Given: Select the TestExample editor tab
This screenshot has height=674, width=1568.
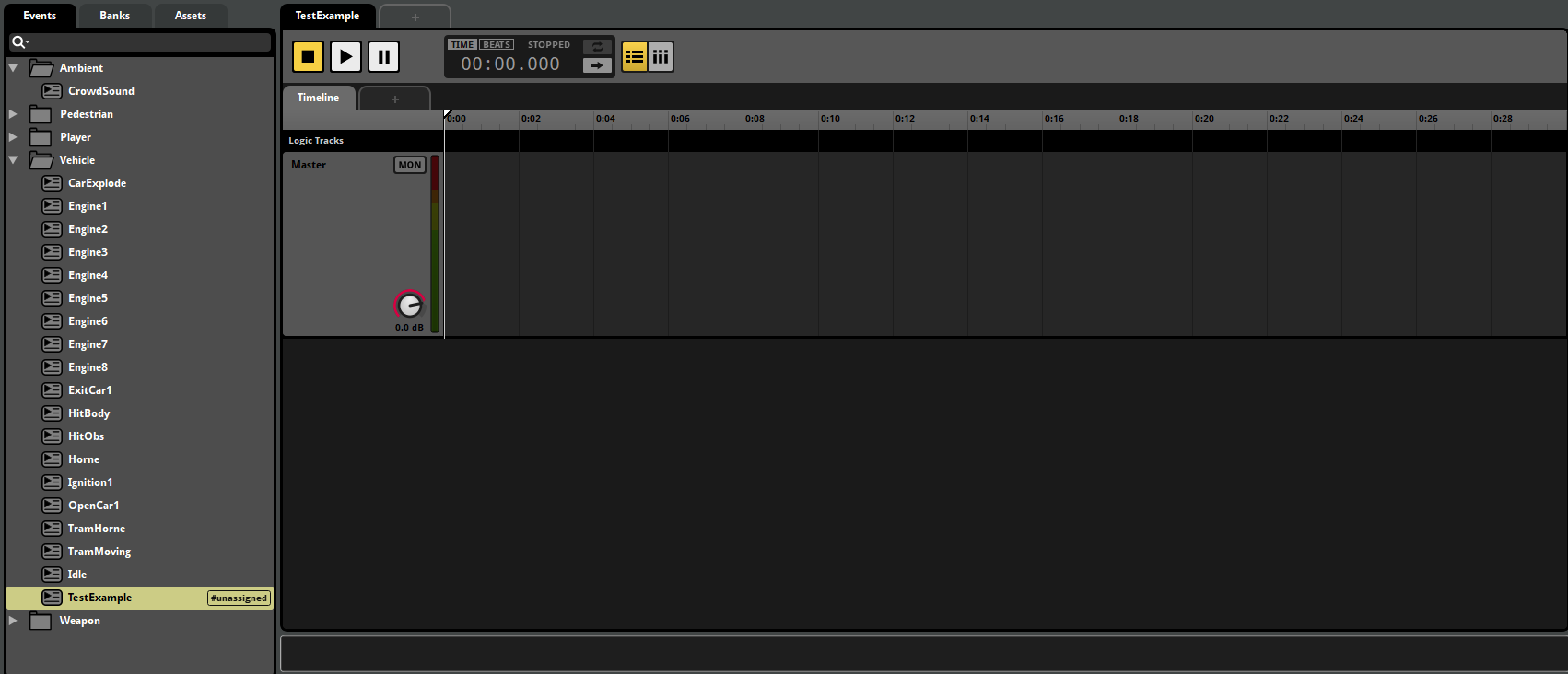Looking at the screenshot, I should [x=327, y=16].
